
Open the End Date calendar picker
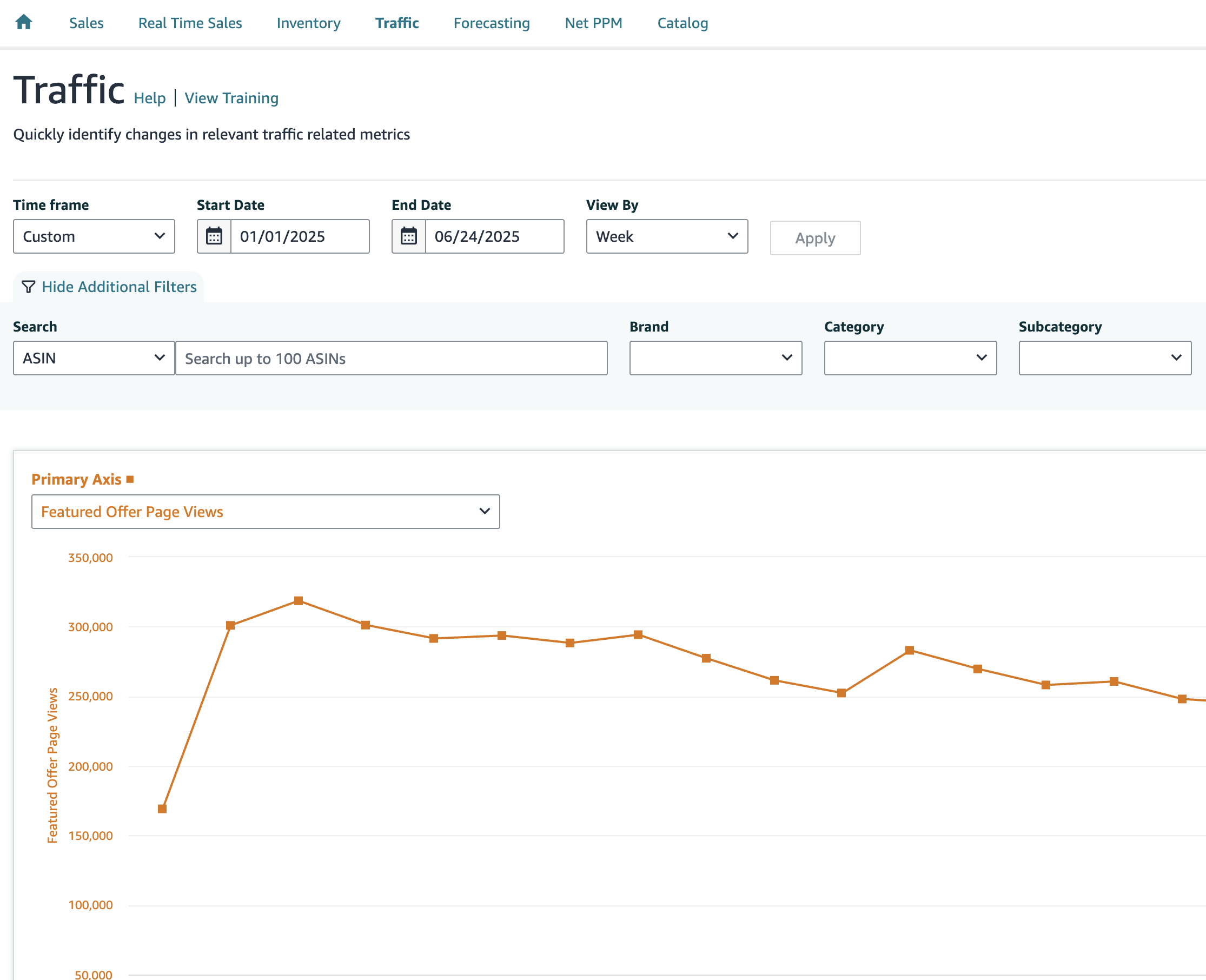[409, 236]
